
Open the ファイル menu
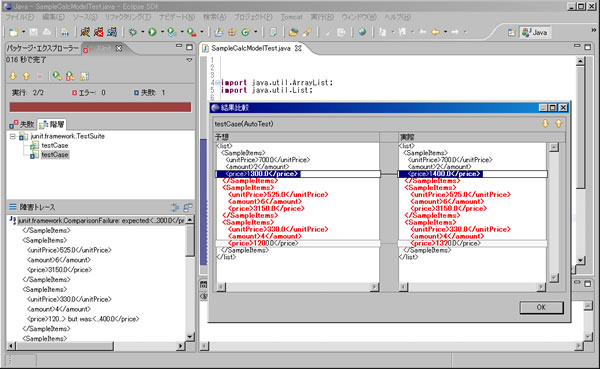point(20,17)
